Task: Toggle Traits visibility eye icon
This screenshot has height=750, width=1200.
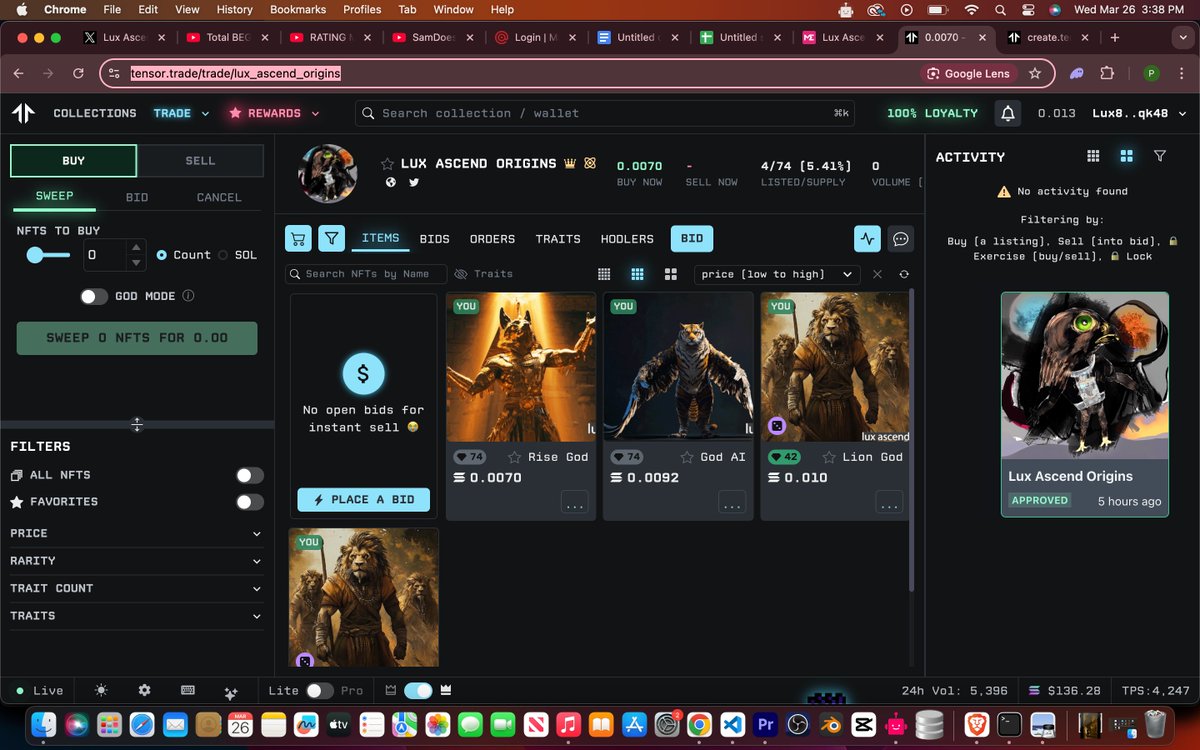Action: pos(461,274)
